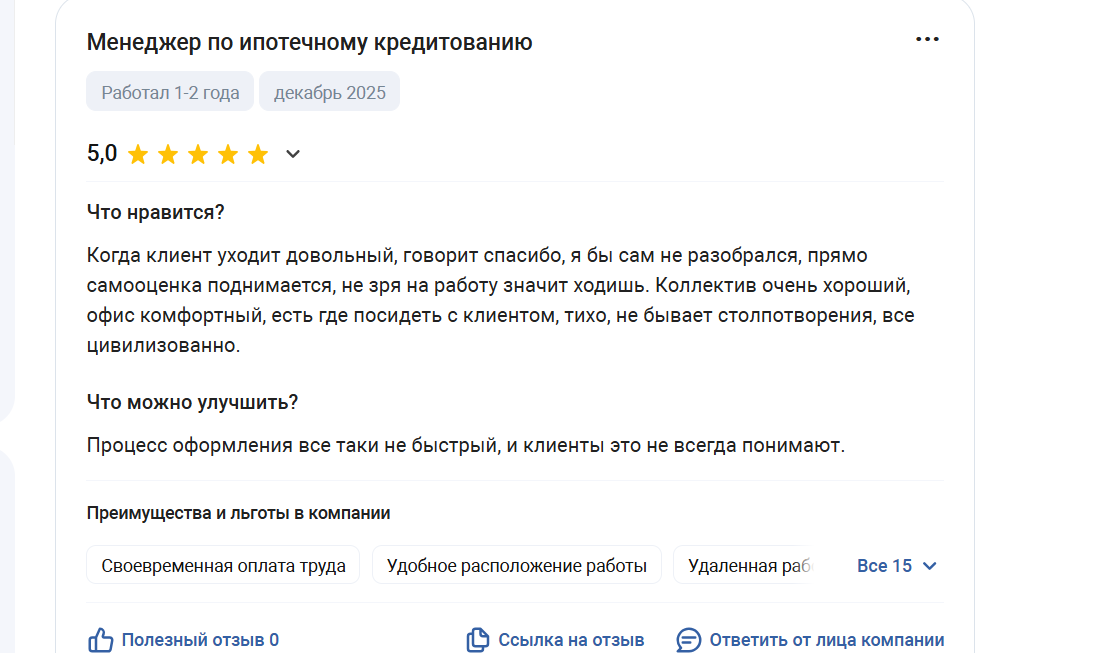Click the thumbs-up helpful review icon

pos(101,640)
